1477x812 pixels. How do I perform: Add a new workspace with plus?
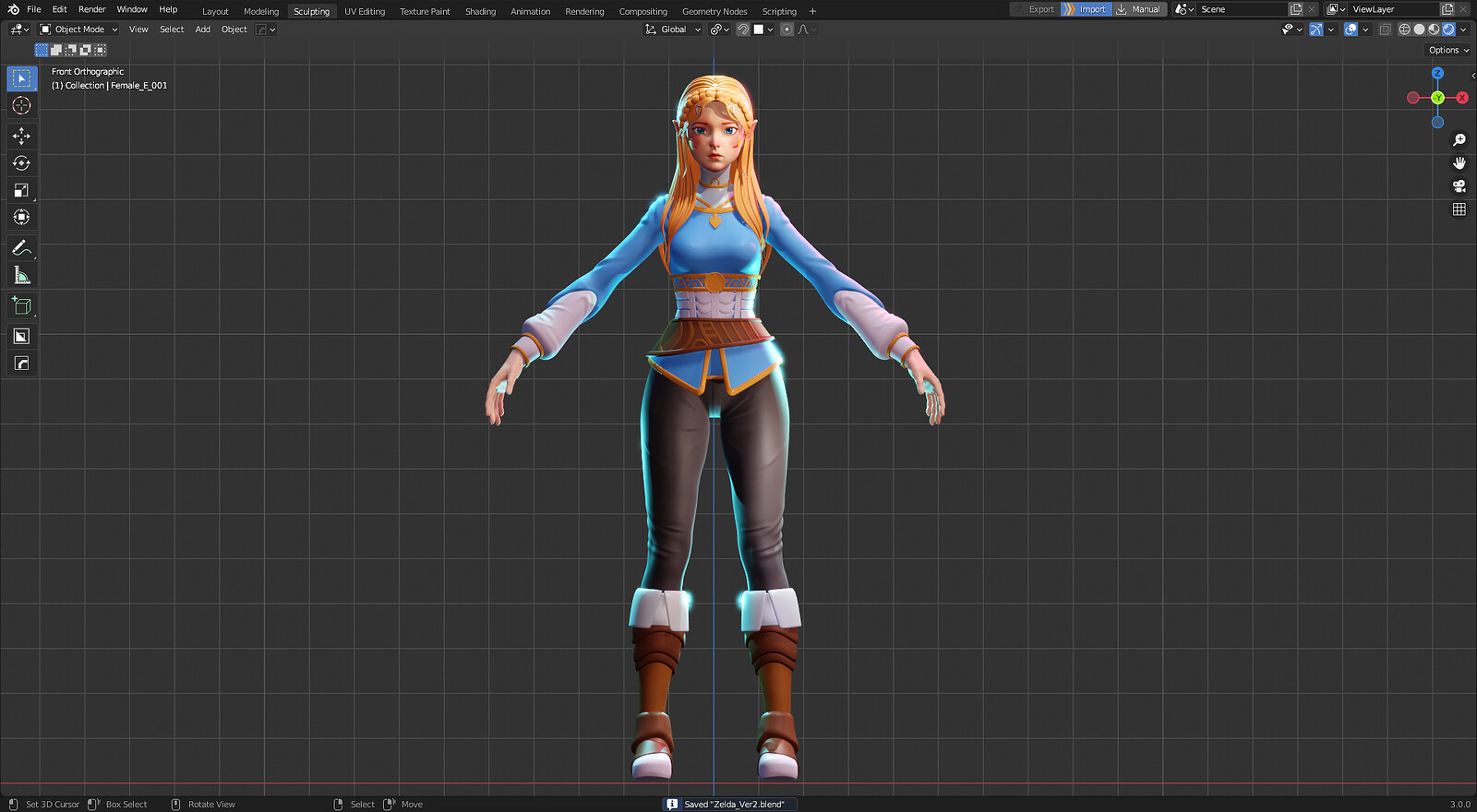tap(812, 11)
